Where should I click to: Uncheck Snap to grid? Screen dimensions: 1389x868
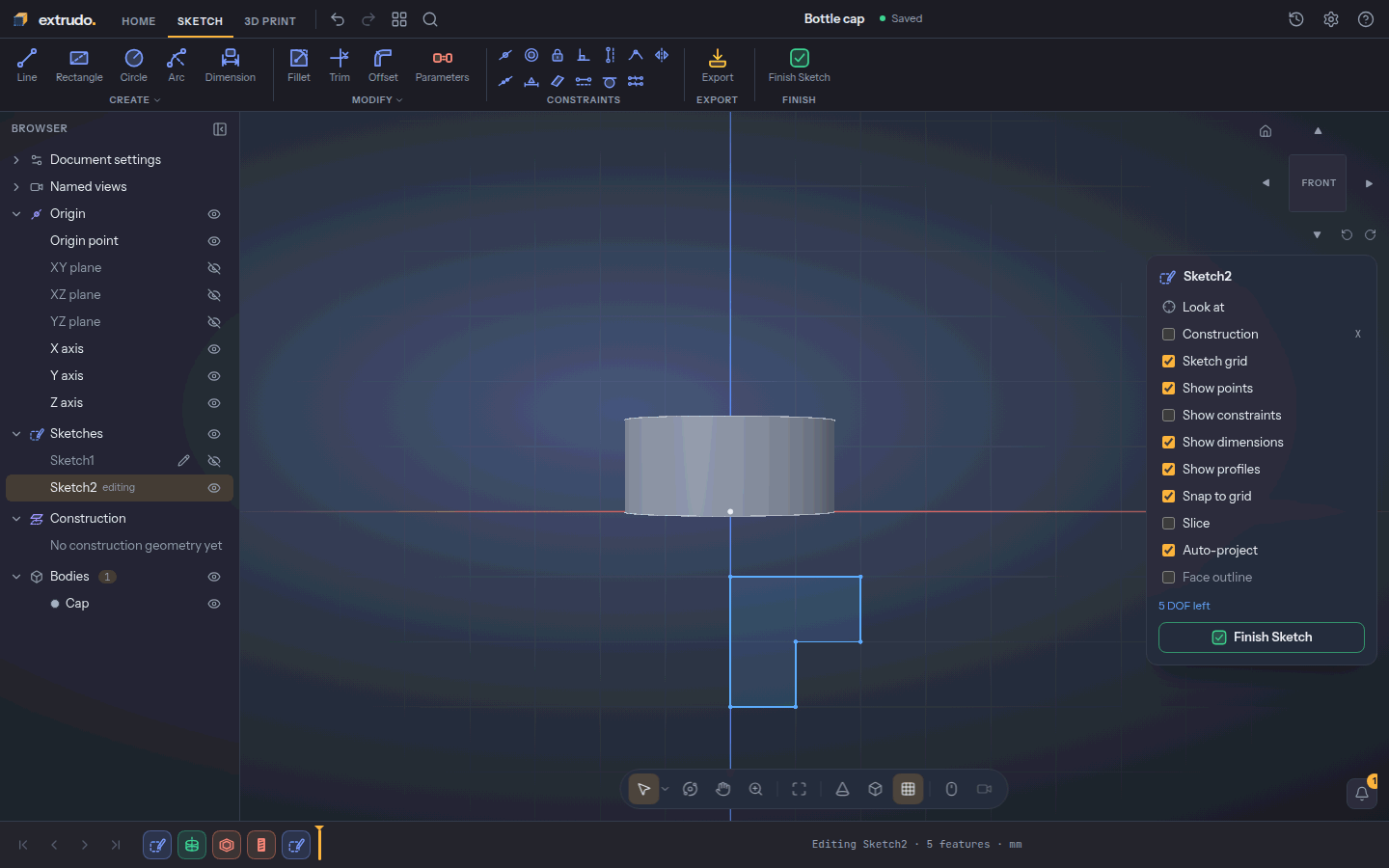pyautogui.click(x=1168, y=497)
